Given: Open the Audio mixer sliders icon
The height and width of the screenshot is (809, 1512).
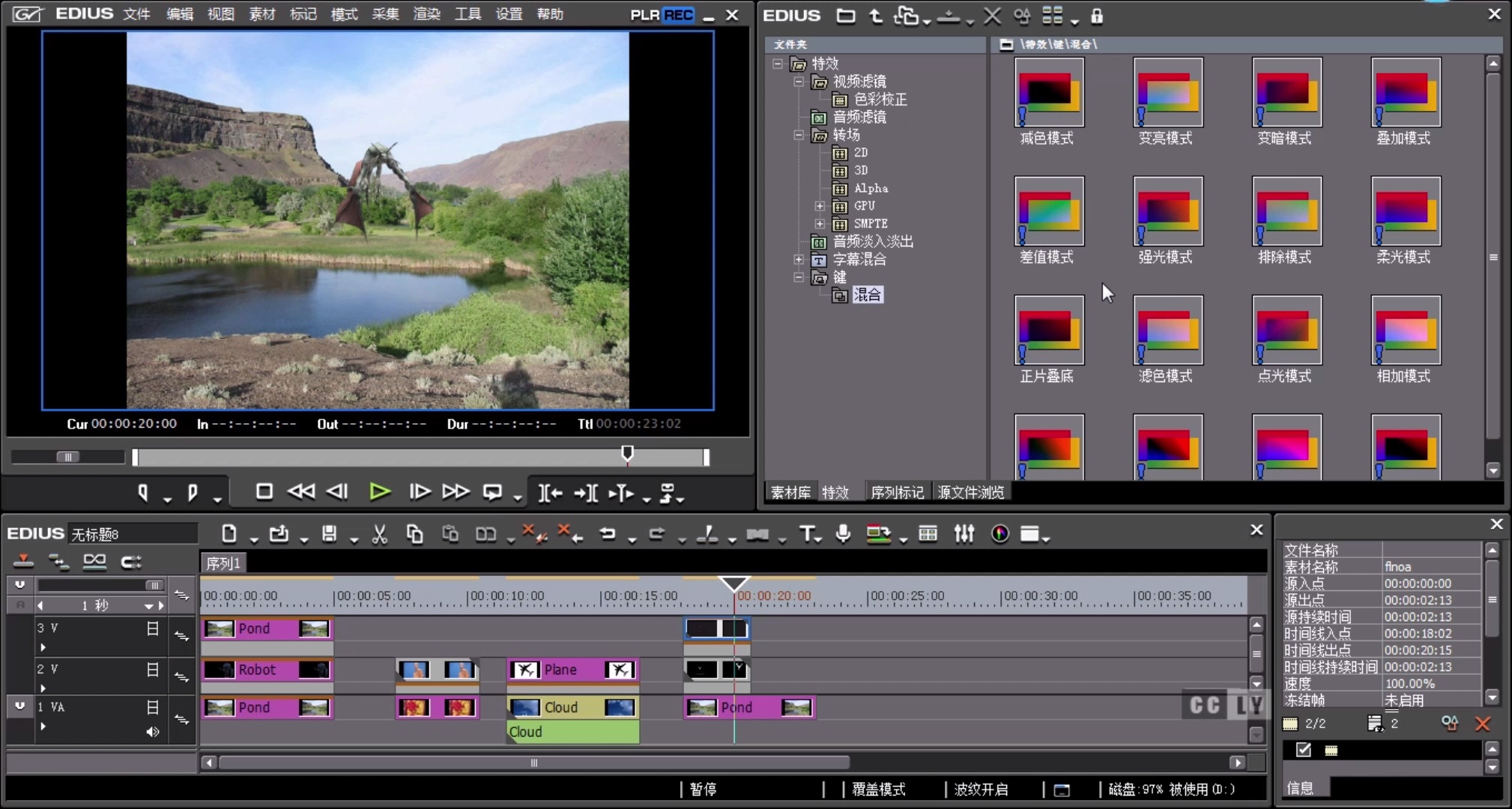Looking at the screenshot, I should coord(964,534).
